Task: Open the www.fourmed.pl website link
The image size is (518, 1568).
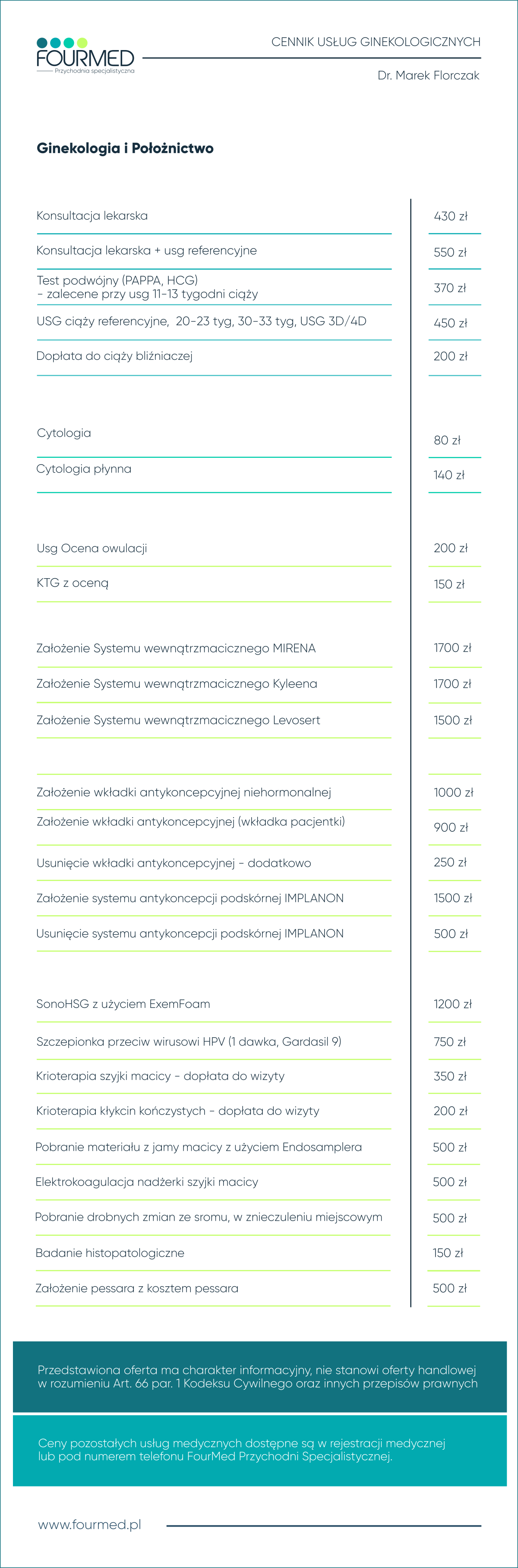Action: coord(89,1524)
